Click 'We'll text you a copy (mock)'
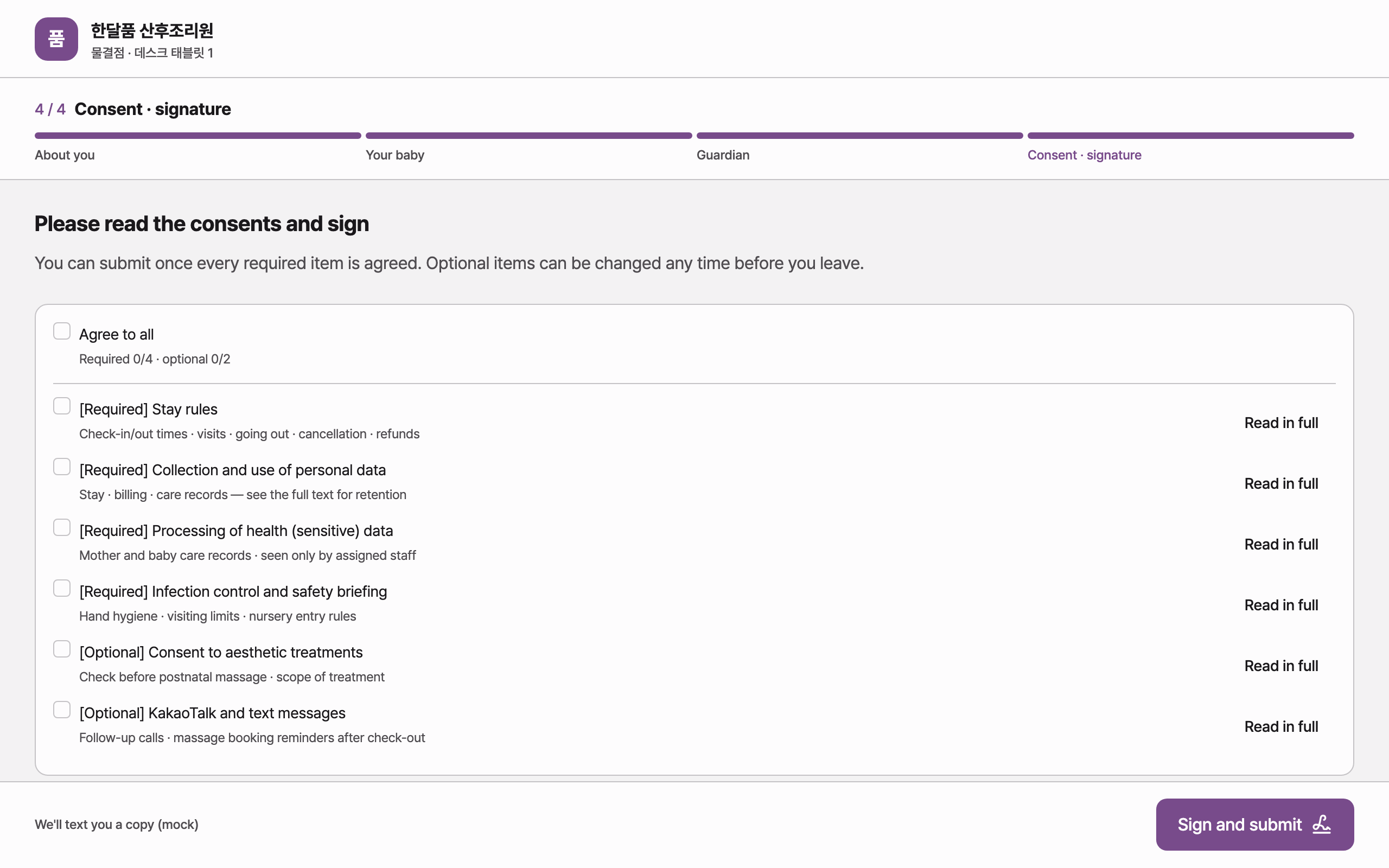This screenshot has height=868, width=1389. tap(117, 825)
